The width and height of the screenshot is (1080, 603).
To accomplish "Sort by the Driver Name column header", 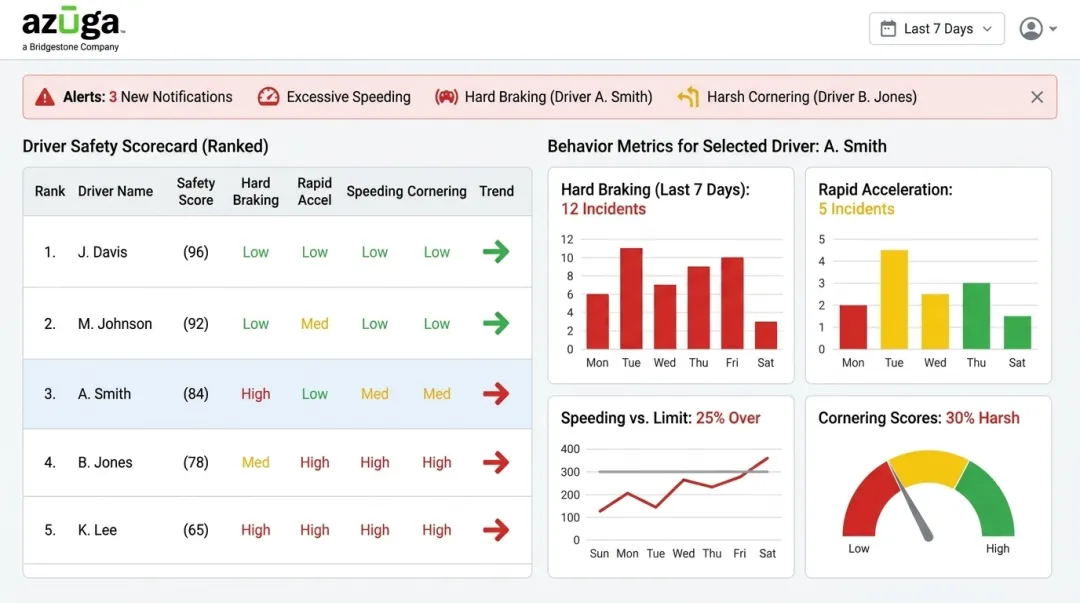I will 115,191.
